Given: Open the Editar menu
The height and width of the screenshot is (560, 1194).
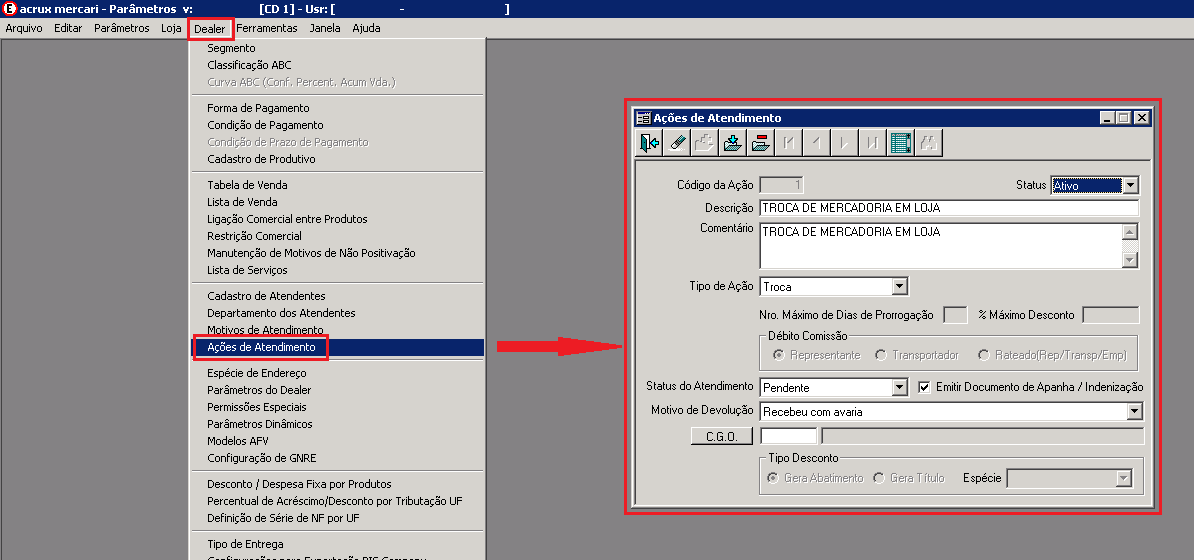Looking at the screenshot, I should pyautogui.click(x=69, y=28).
